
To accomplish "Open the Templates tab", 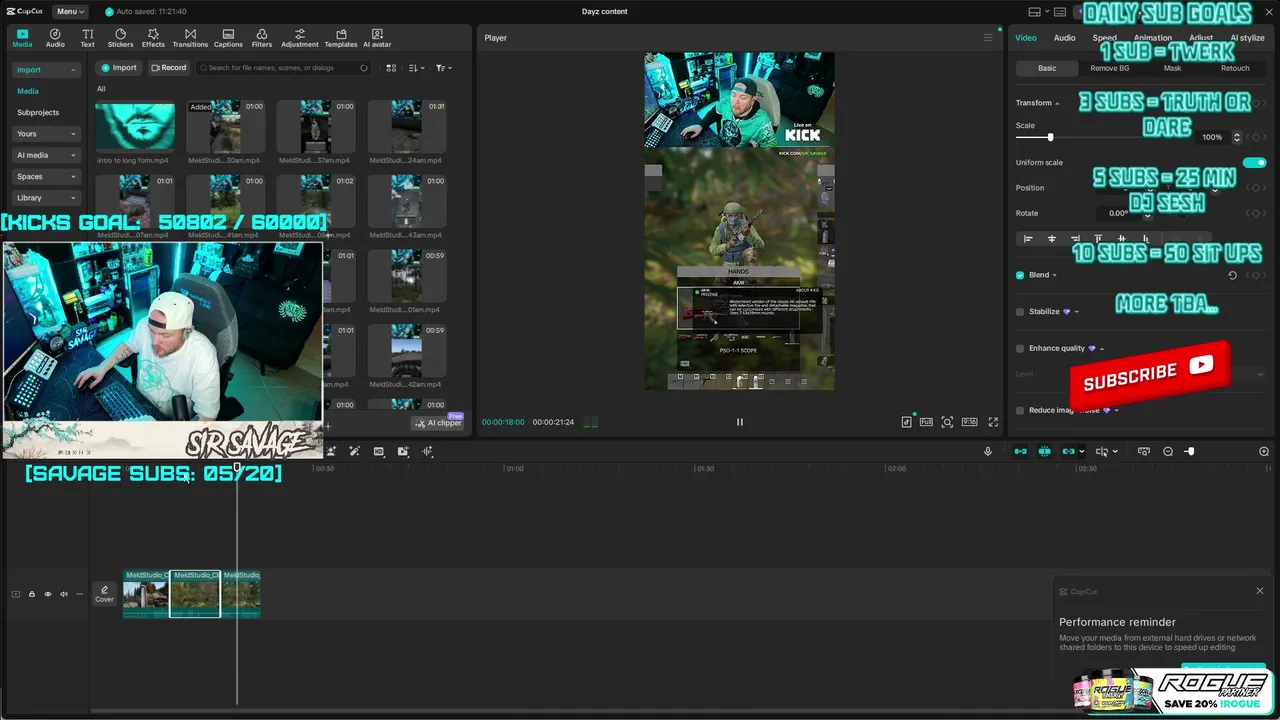I will (341, 38).
